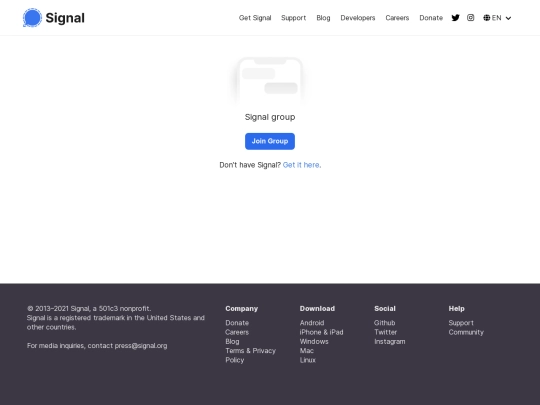Open Terms & Privacy Policy link

[250, 355]
